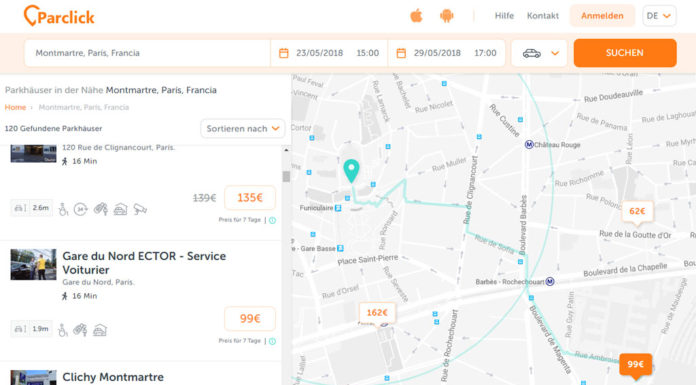Image resolution: width=696 pixels, height=385 pixels.
Task: Select the 62€ price marker on map
Action: pyautogui.click(x=637, y=211)
